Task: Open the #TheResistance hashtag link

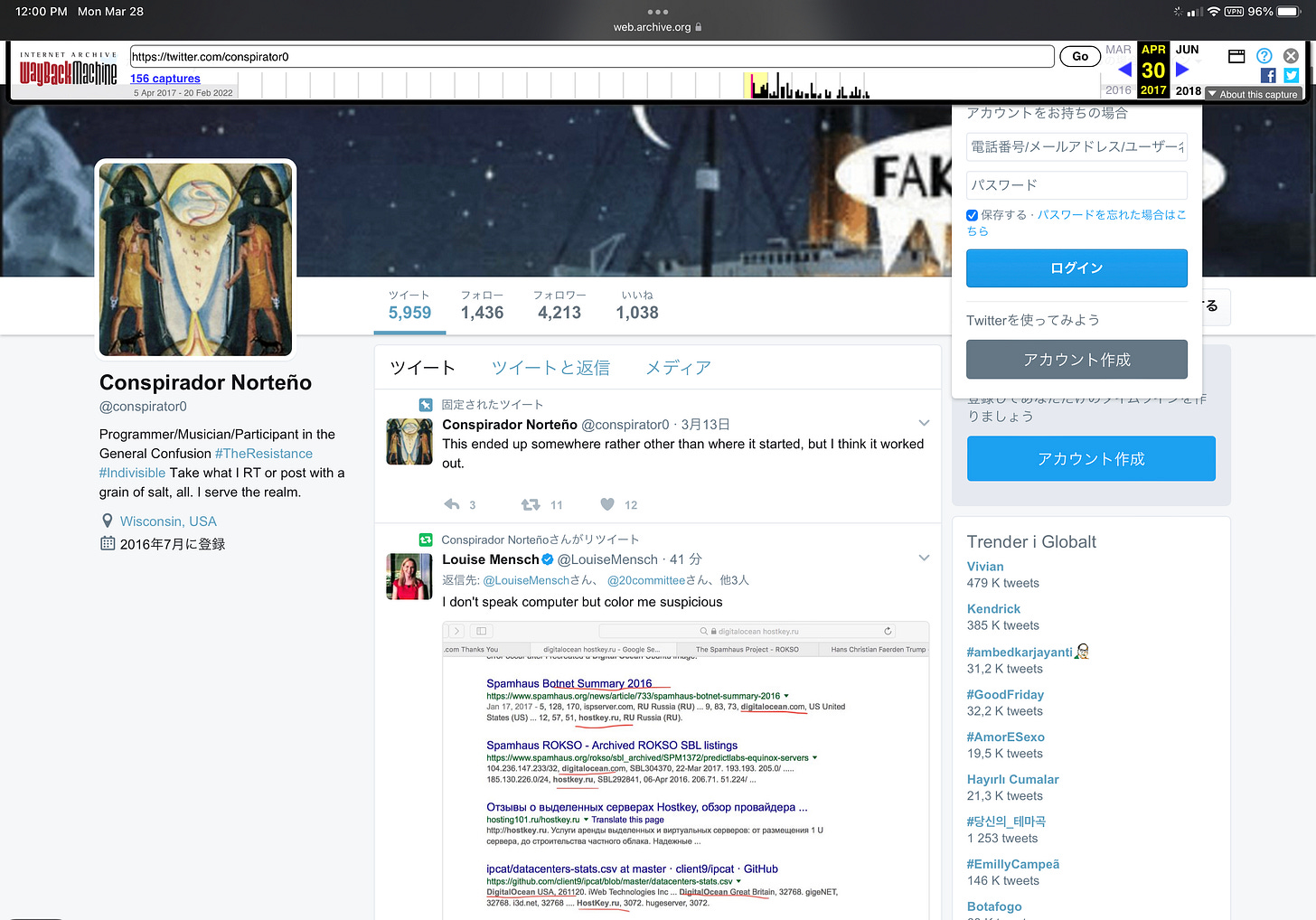Action: pyautogui.click(x=264, y=454)
